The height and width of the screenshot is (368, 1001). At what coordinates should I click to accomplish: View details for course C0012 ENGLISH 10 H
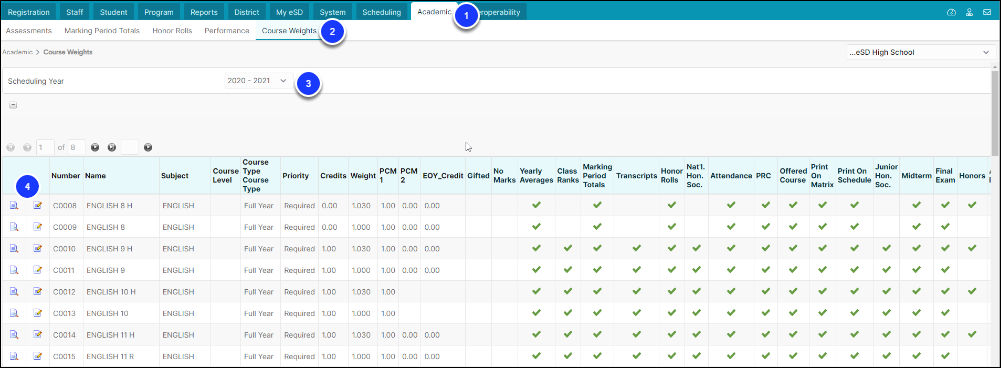pos(14,291)
